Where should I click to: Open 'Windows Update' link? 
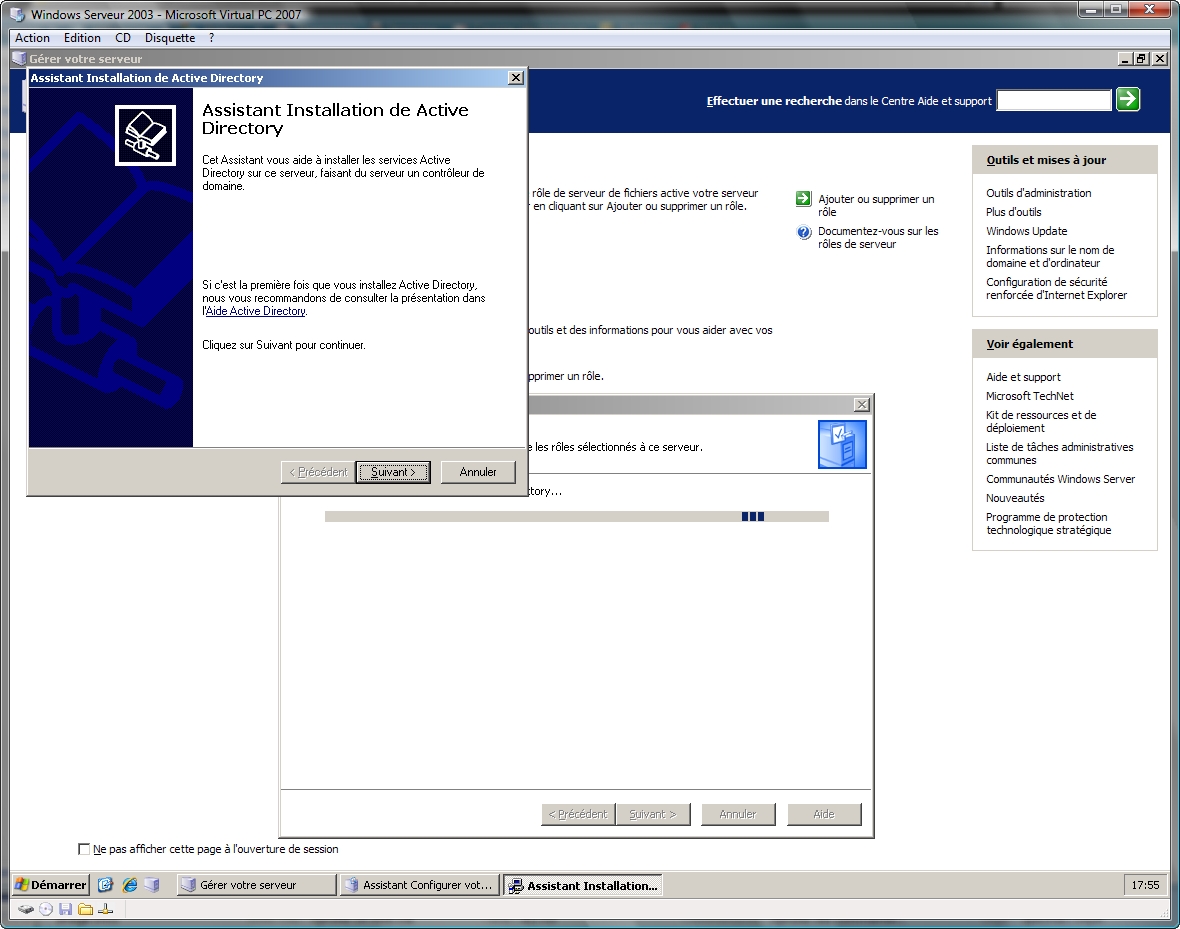(1026, 230)
